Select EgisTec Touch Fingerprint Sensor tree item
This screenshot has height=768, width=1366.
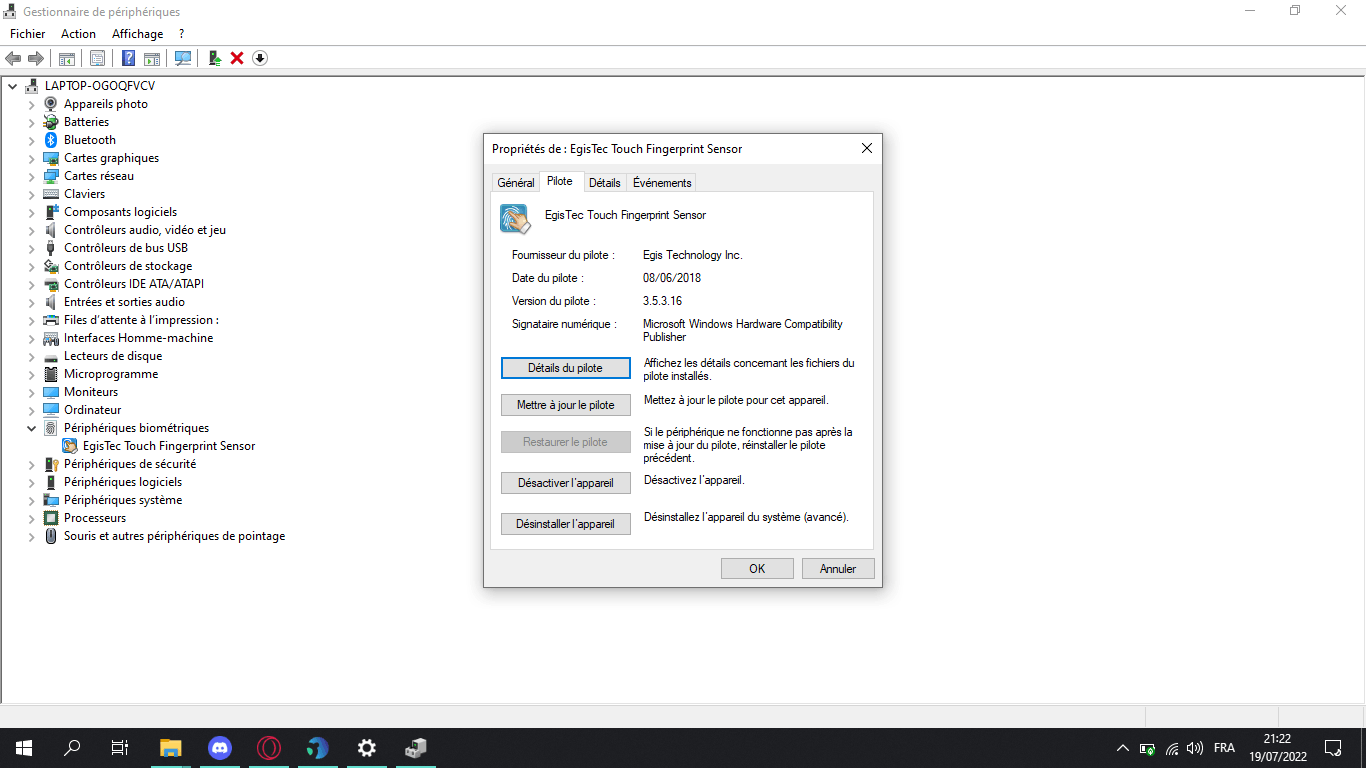coord(169,446)
